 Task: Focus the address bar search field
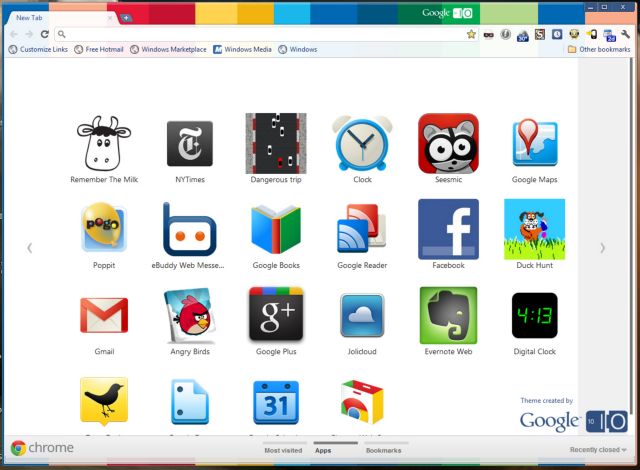click(x=265, y=34)
